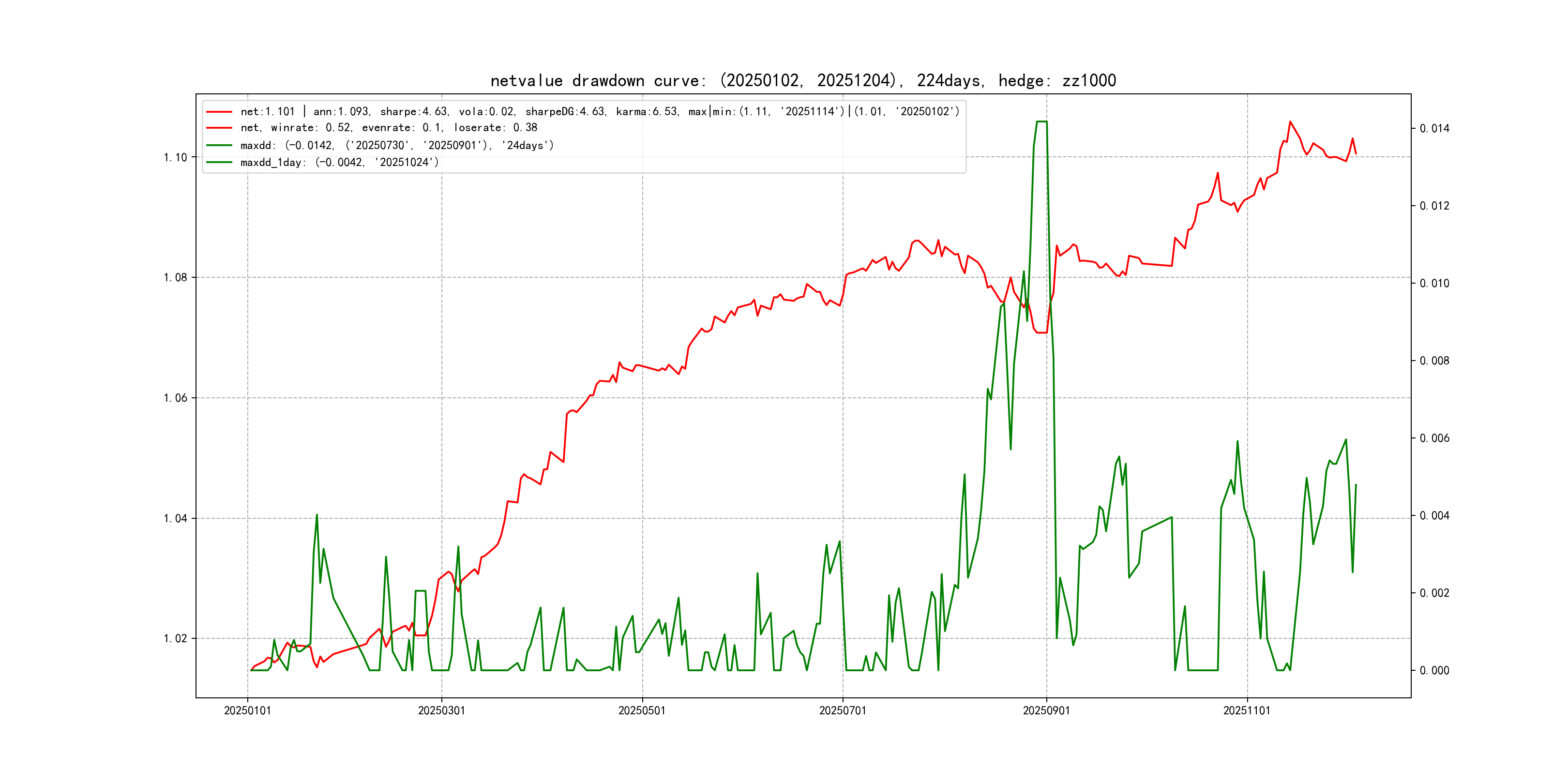This screenshot has width=1568, height=784.
Task: Click x-axis date label 20250301
Action: [441, 711]
